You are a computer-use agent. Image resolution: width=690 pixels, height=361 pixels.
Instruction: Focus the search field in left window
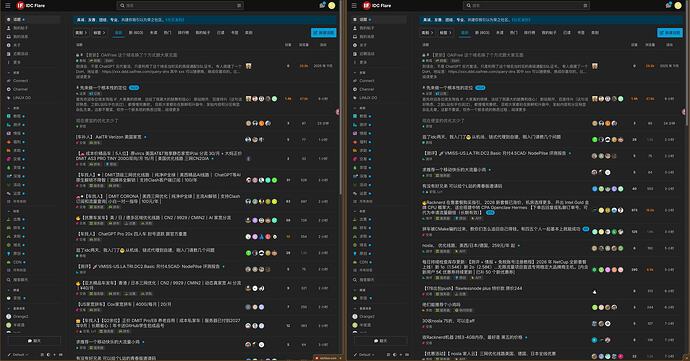point(180,6)
